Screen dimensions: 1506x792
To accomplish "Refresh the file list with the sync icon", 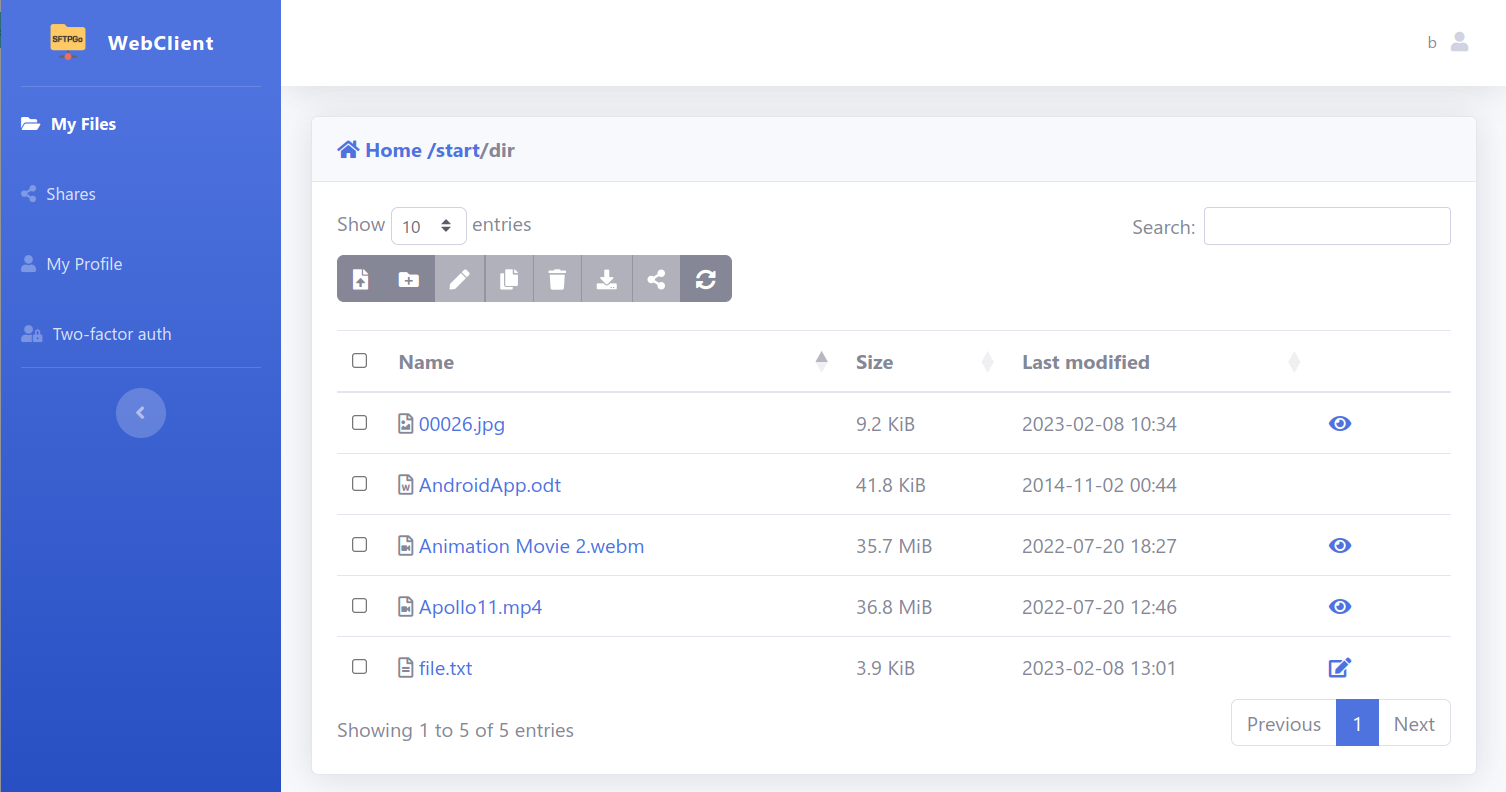I will (x=706, y=279).
